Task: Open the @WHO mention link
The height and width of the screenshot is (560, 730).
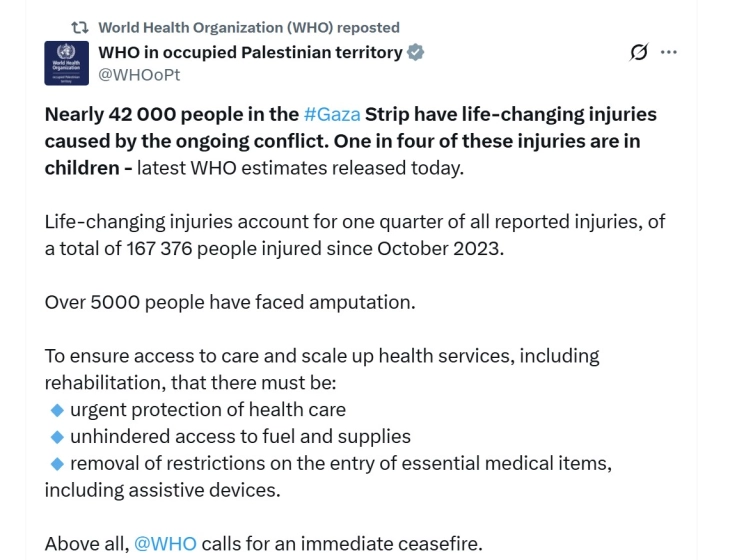Action: pos(165,544)
